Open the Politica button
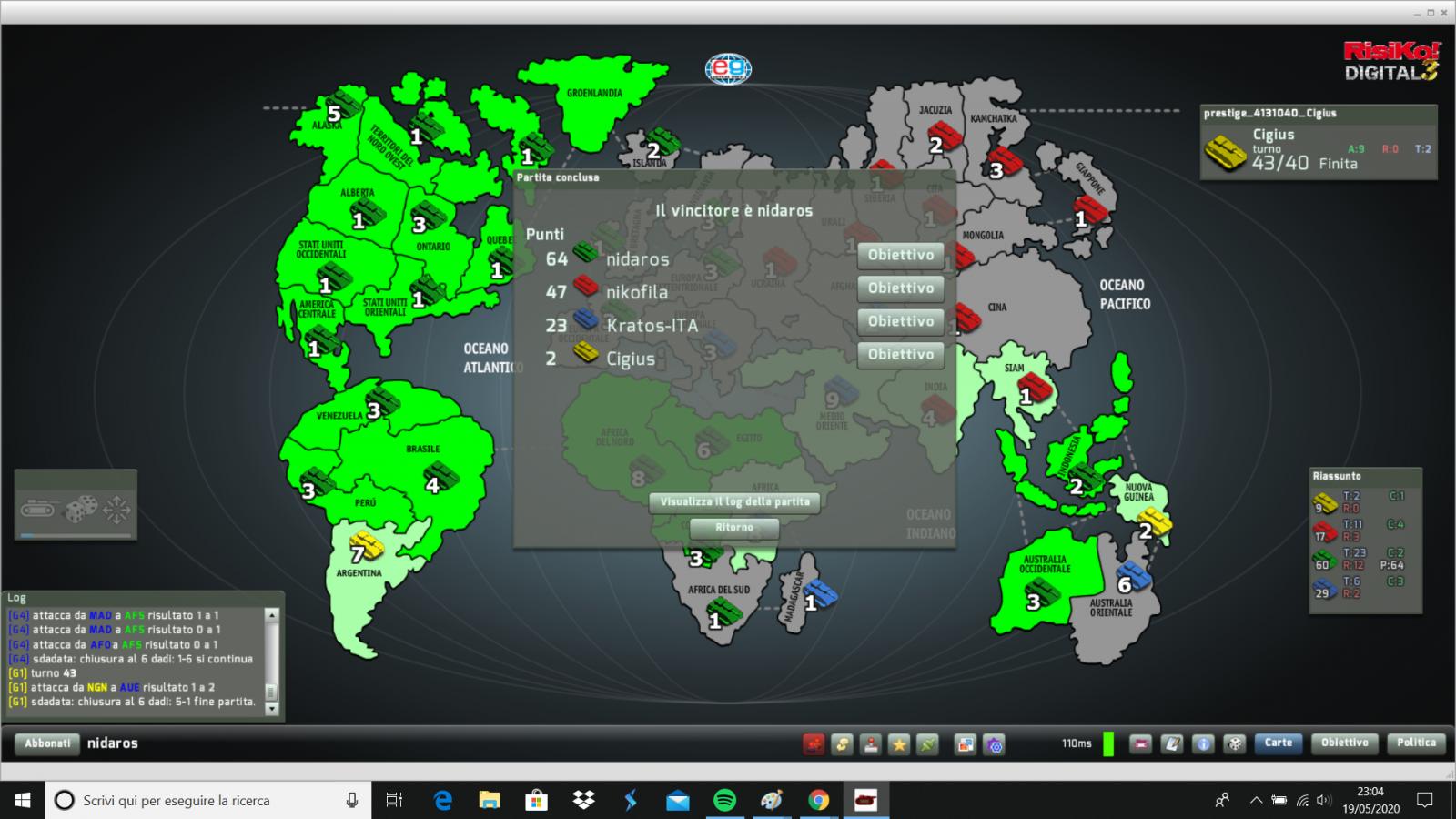This screenshot has height=819, width=1456. coord(1417,743)
